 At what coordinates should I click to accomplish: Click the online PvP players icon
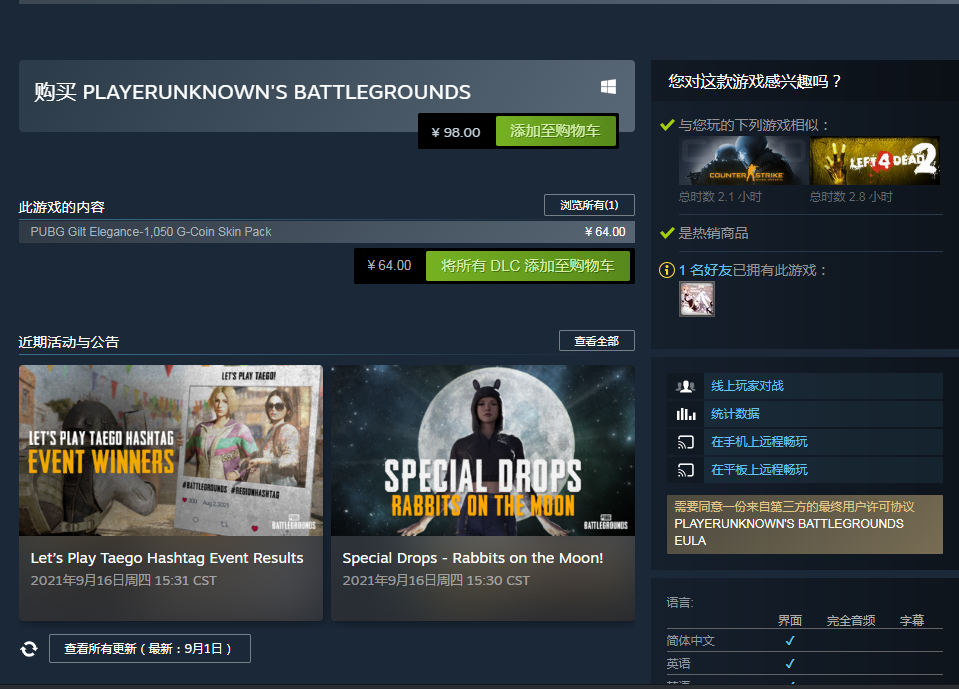coord(686,386)
